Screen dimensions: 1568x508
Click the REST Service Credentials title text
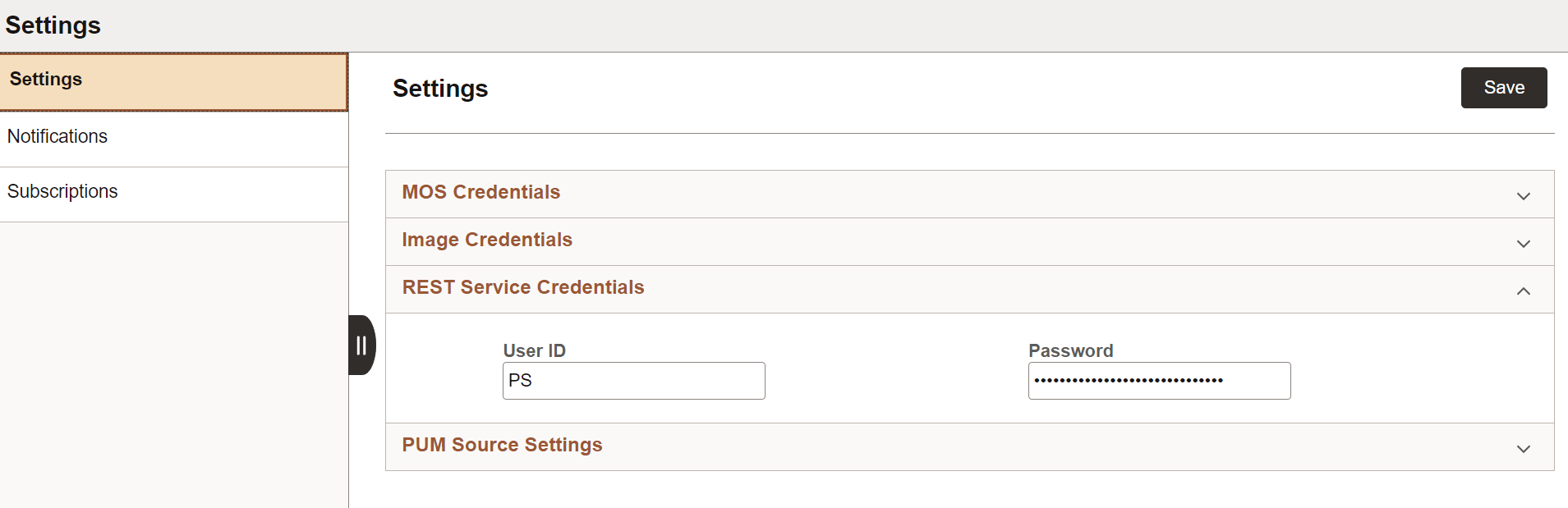(522, 287)
